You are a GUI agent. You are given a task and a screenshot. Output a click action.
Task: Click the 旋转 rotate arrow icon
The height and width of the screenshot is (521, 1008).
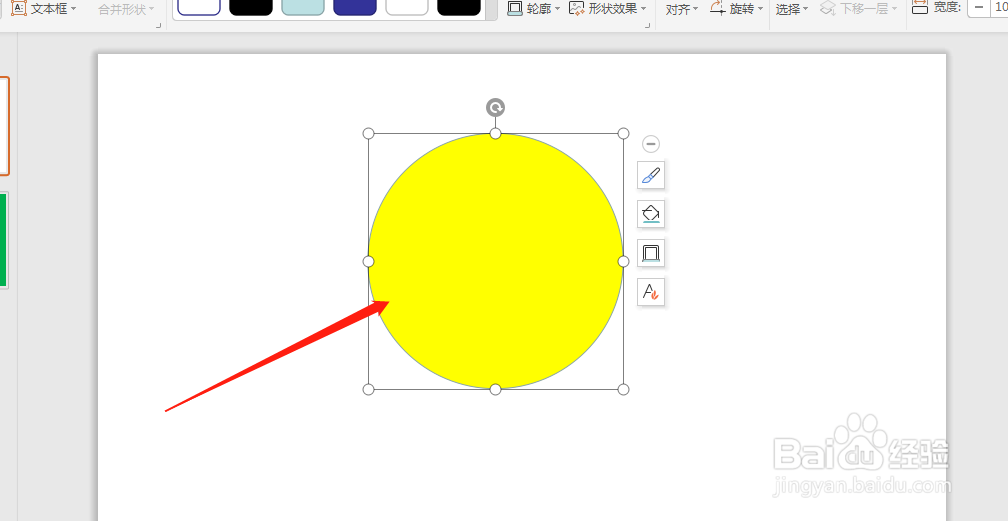click(x=717, y=8)
